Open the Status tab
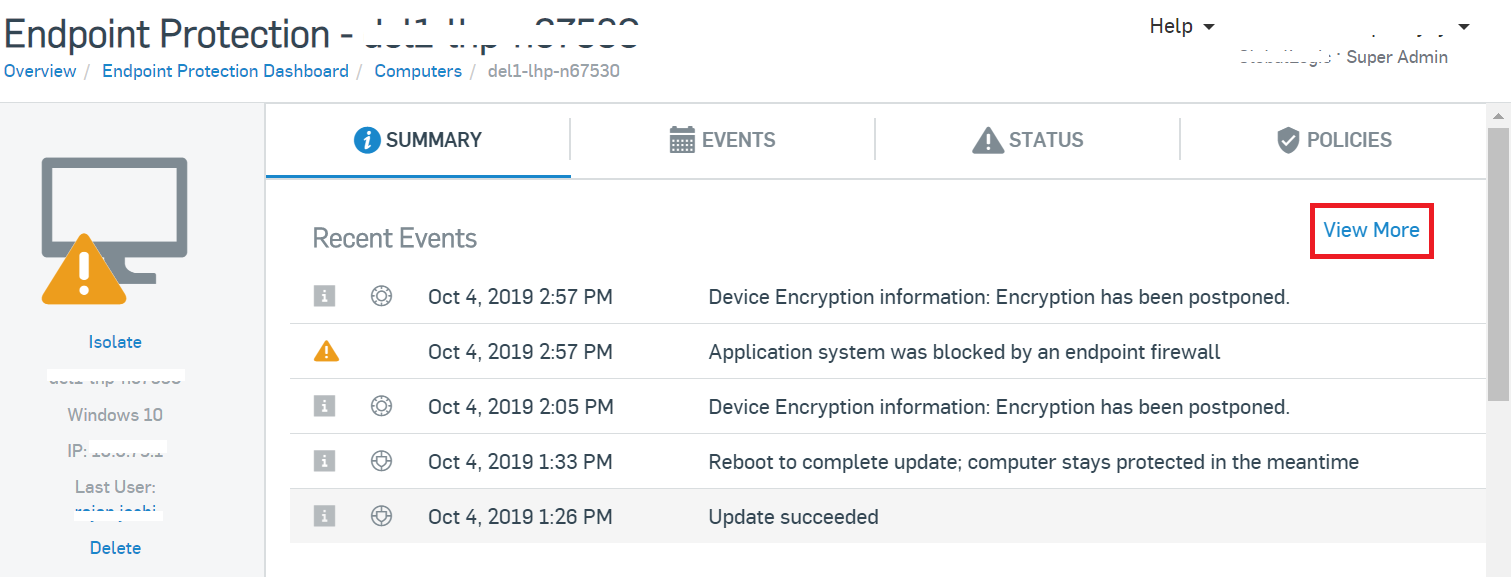Viewport: 1511px width, 577px height. pos(1027,140)
